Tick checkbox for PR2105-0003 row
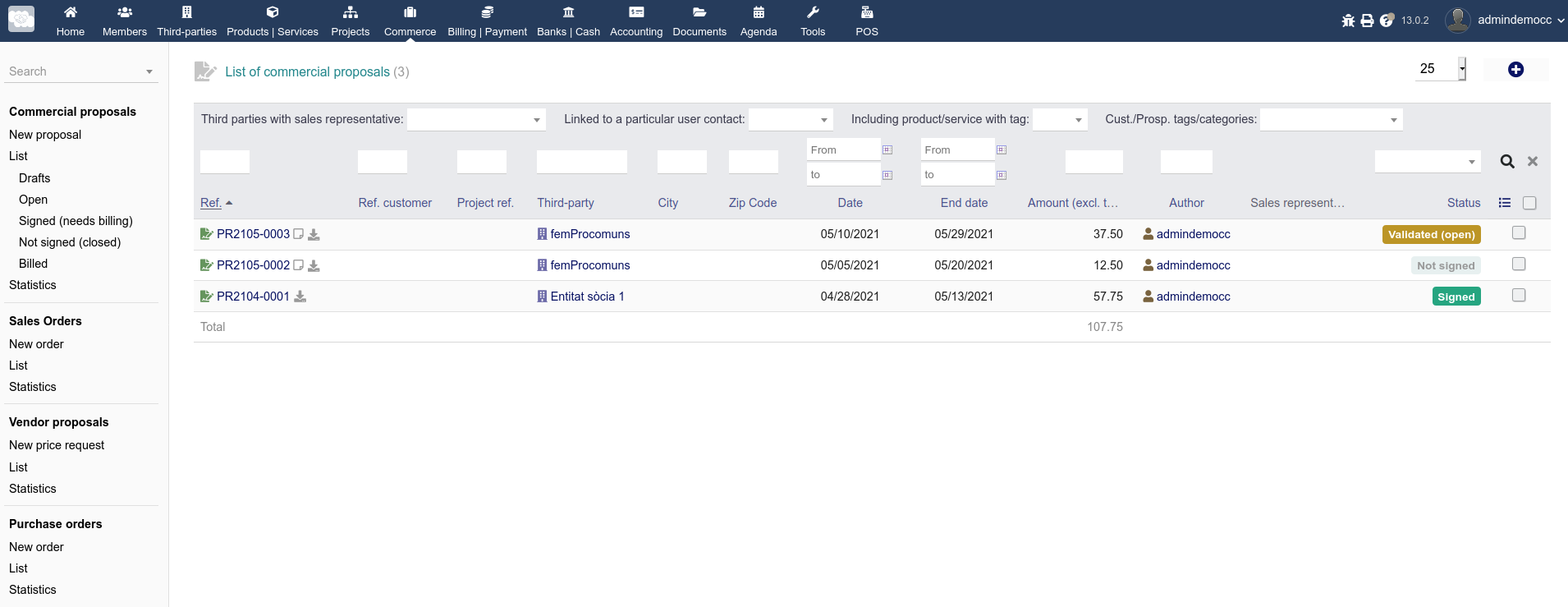 click(1519, 233)
